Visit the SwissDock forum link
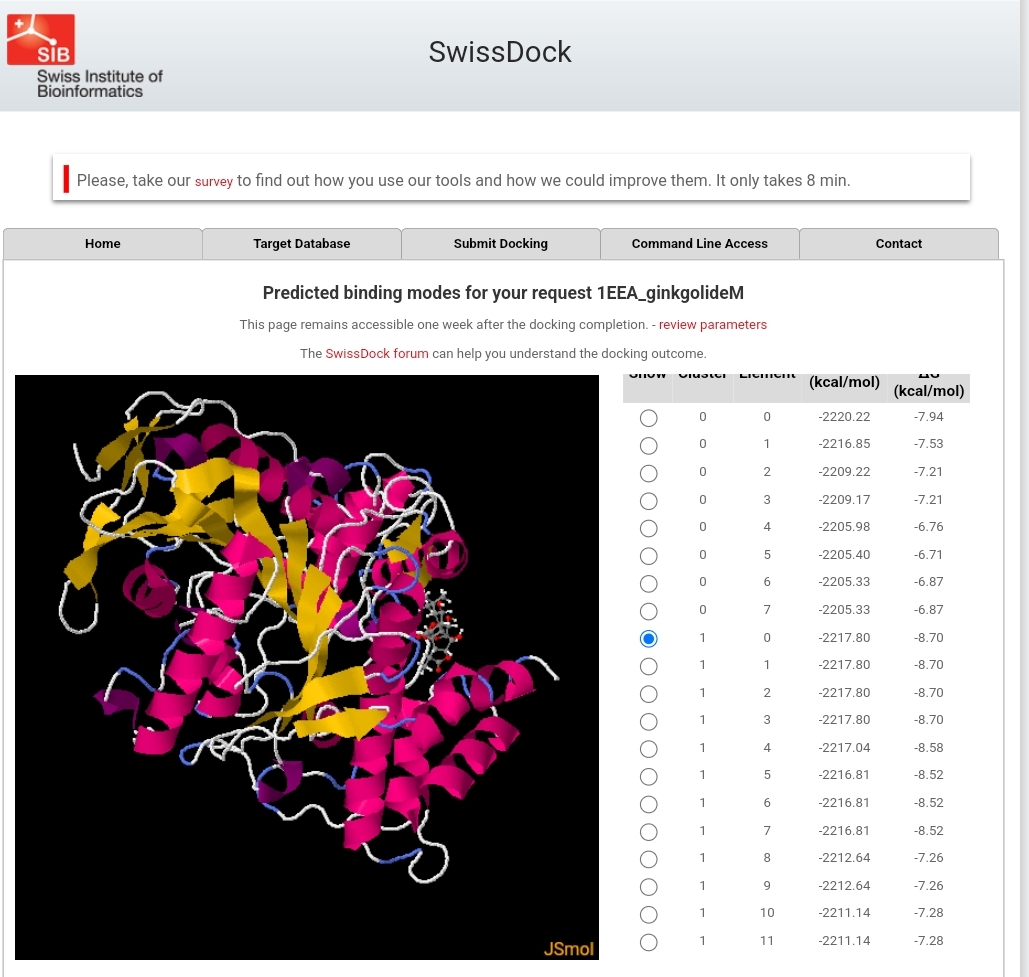 click(376, 353)
